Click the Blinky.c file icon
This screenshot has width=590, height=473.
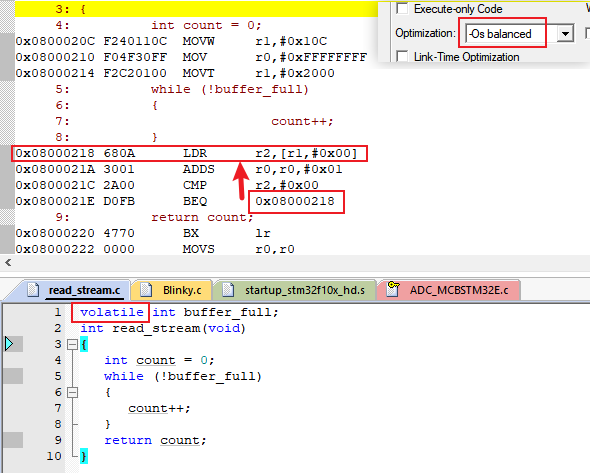[146, 290]
